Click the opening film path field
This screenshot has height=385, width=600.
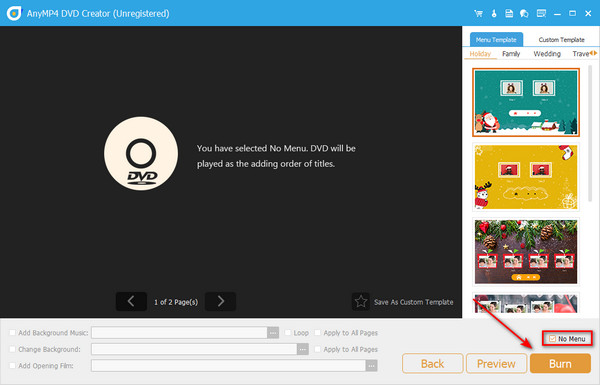[x=228, y=366]
